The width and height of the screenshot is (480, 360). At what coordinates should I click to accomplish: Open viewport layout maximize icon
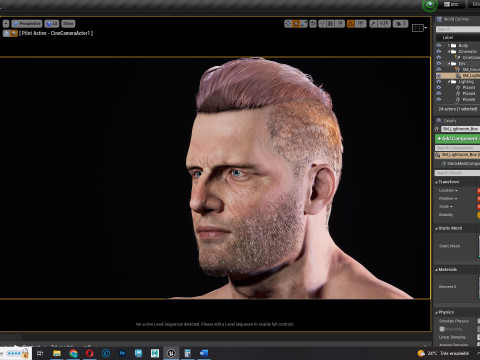tap(419, 28)
